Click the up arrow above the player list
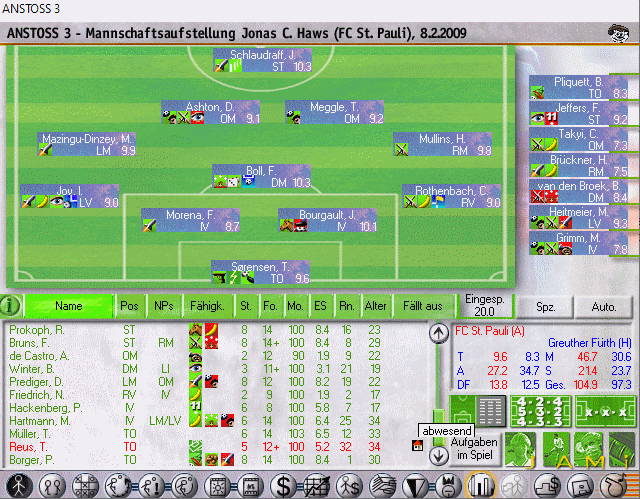Viewport: 640px width, 499px height. (x=438, y=333)
